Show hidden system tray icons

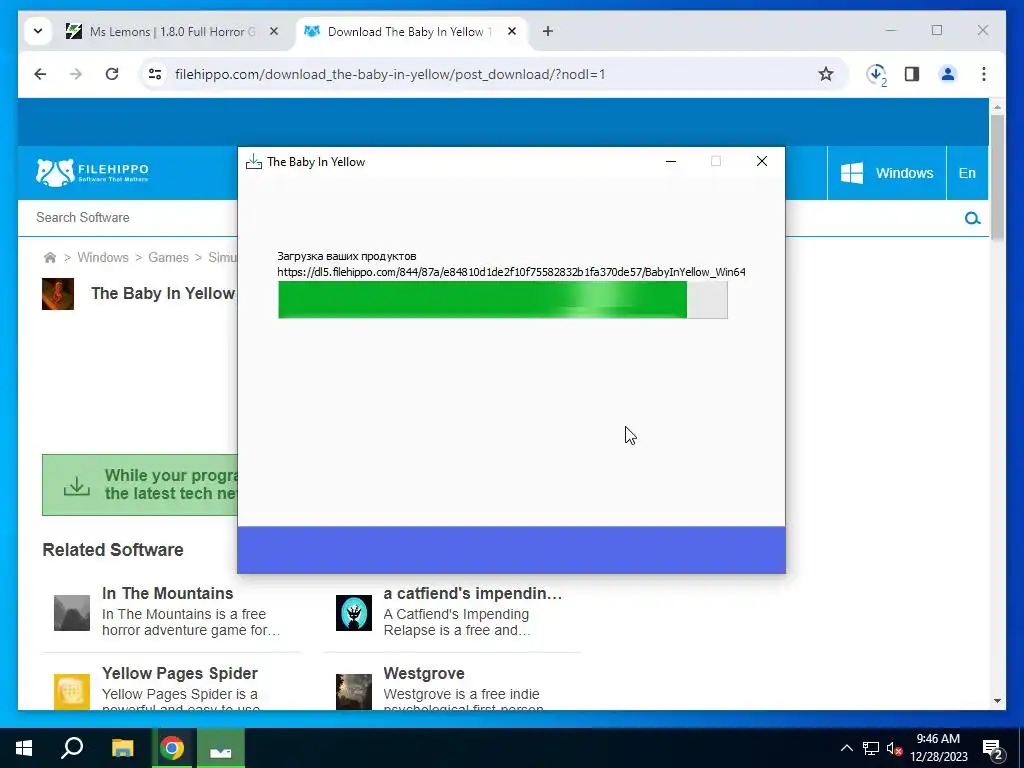tap(846, 748)
